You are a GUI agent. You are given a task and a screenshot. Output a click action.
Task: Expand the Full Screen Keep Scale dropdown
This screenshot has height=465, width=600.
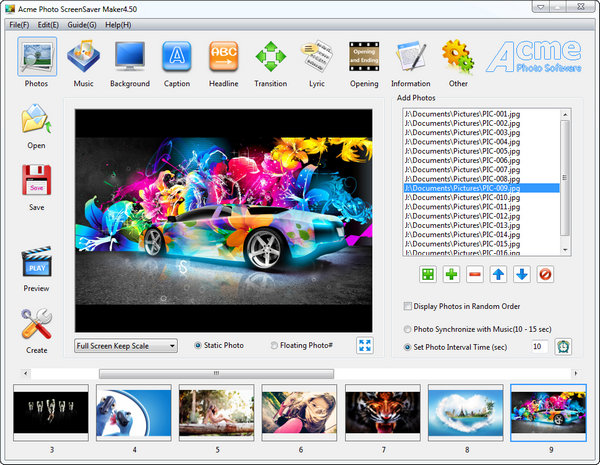point(172,346)
